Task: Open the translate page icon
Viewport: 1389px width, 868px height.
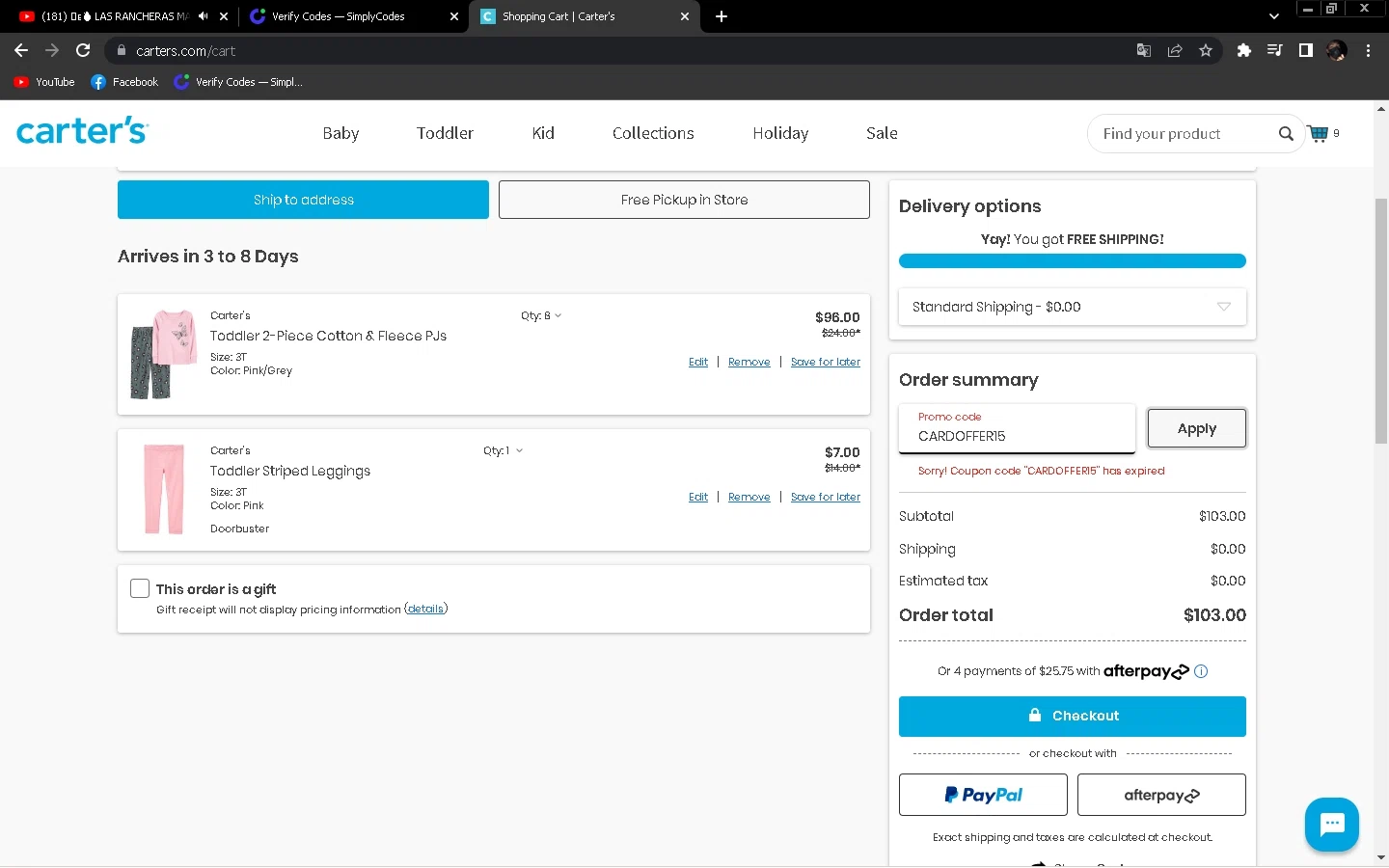Action: click(x=1144, y=50)
